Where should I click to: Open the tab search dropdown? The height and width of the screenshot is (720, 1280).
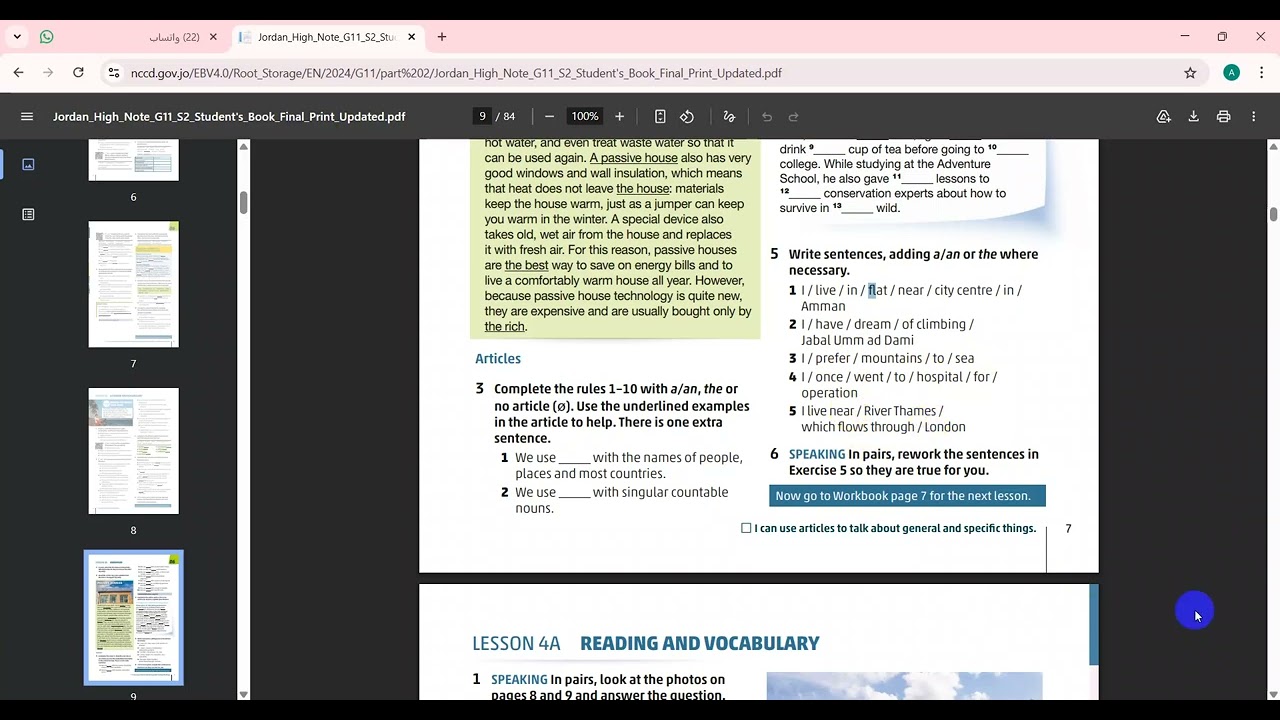click(x=17, y=37)
